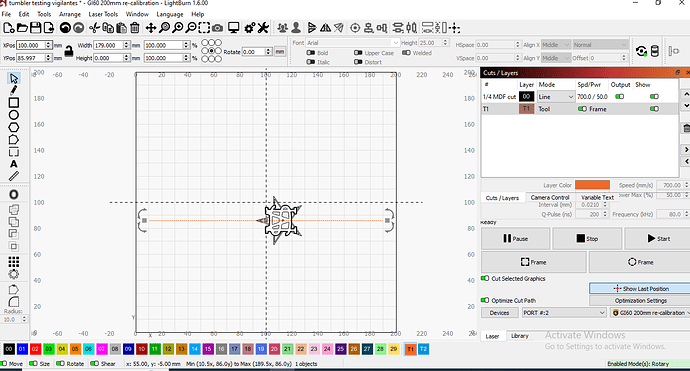Select the Offset Shapes tool
Screen dimensions: 690x371
14,195
